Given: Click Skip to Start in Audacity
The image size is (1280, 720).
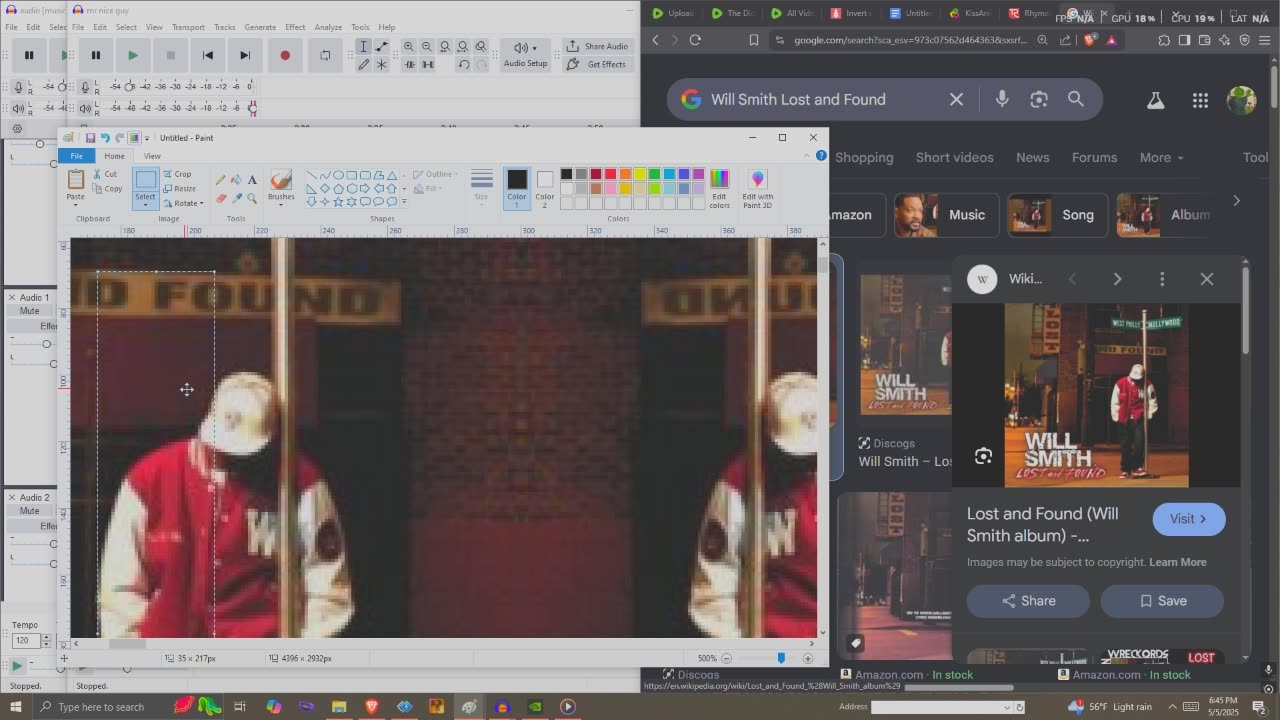Looking at the screenshot, I should click(x=208, y=55).
